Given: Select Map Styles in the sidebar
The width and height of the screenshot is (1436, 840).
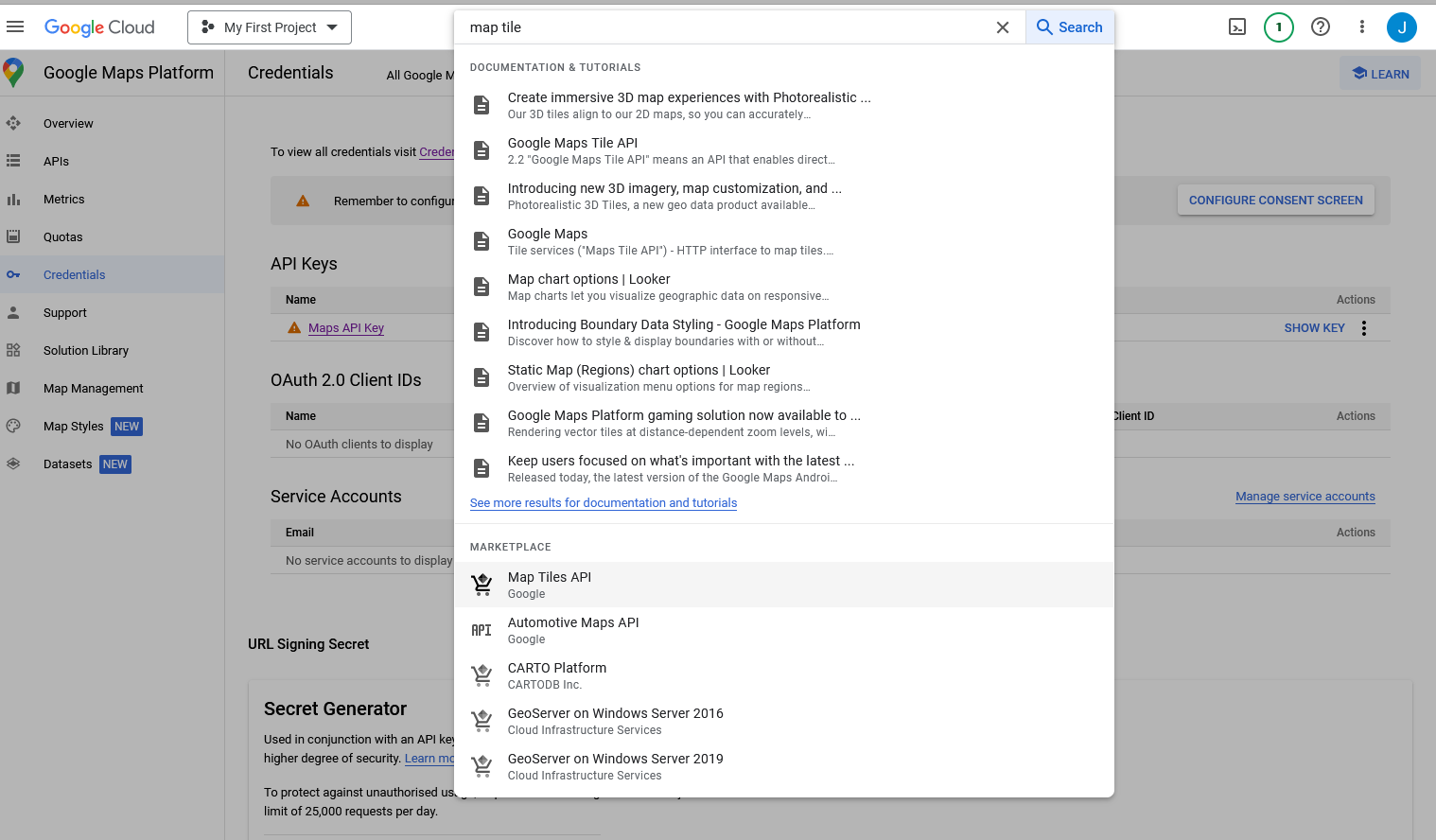Looking at the screenshot, I should 74,426.
